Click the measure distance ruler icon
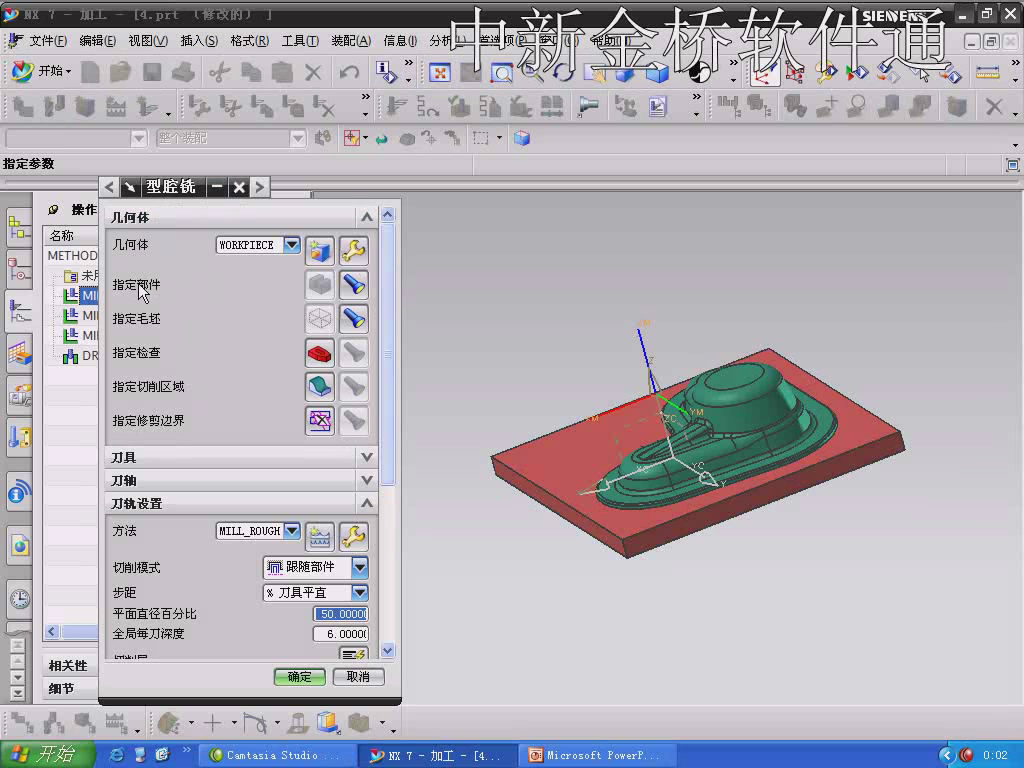Image resolution: width=1024 pixels, height=768 pixels. point(987,72)
